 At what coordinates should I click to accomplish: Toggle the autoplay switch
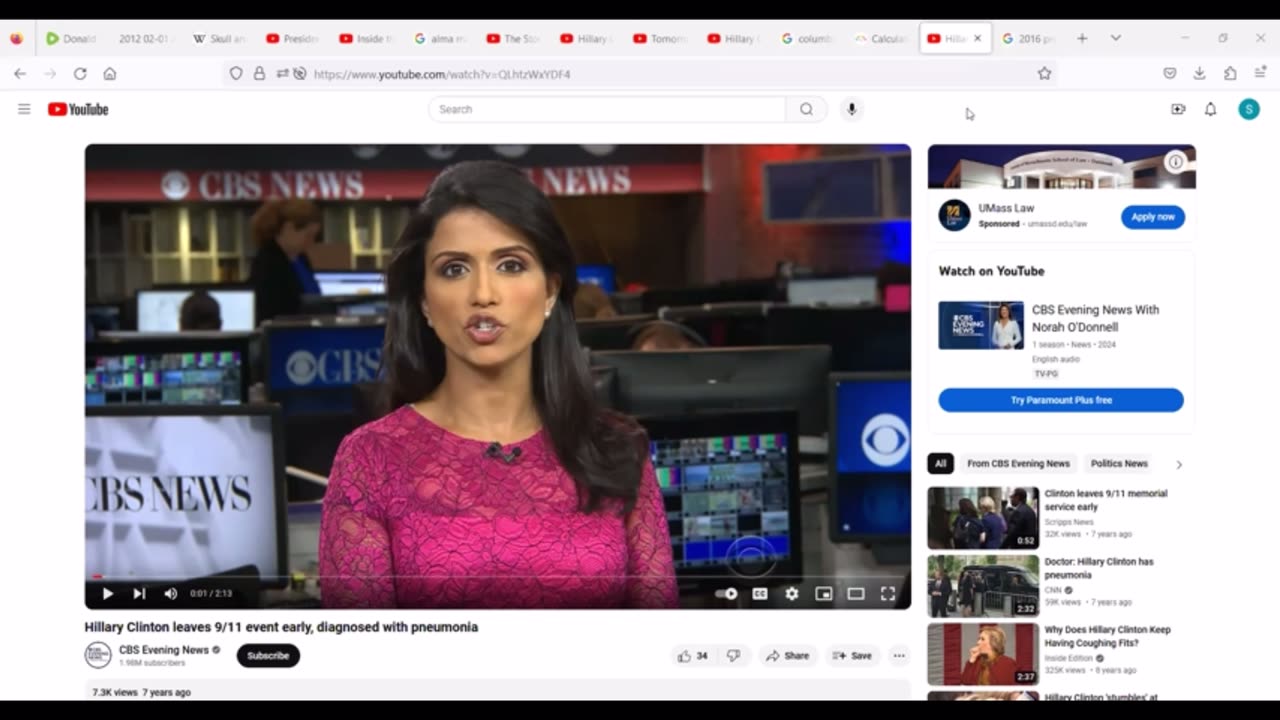[727, 593]
